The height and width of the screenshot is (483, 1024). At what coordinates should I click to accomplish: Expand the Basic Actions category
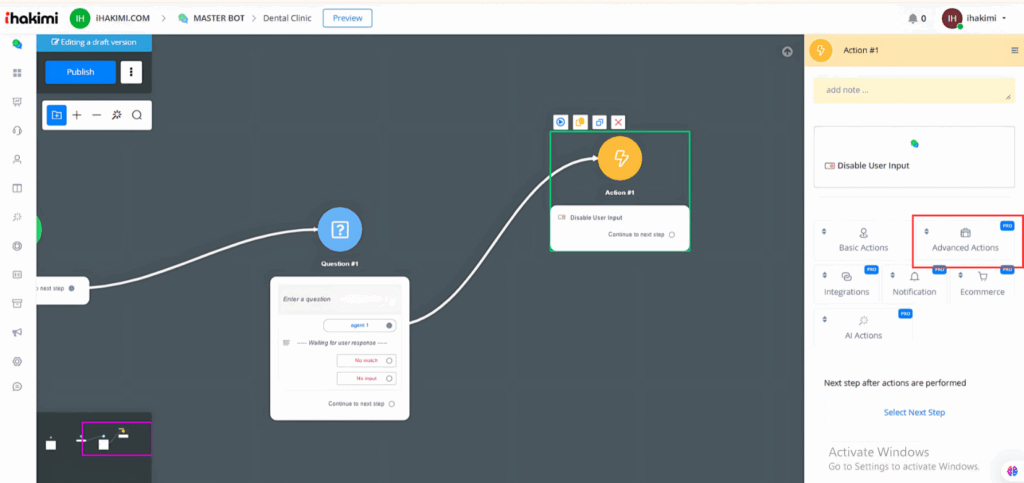point(862,240)
